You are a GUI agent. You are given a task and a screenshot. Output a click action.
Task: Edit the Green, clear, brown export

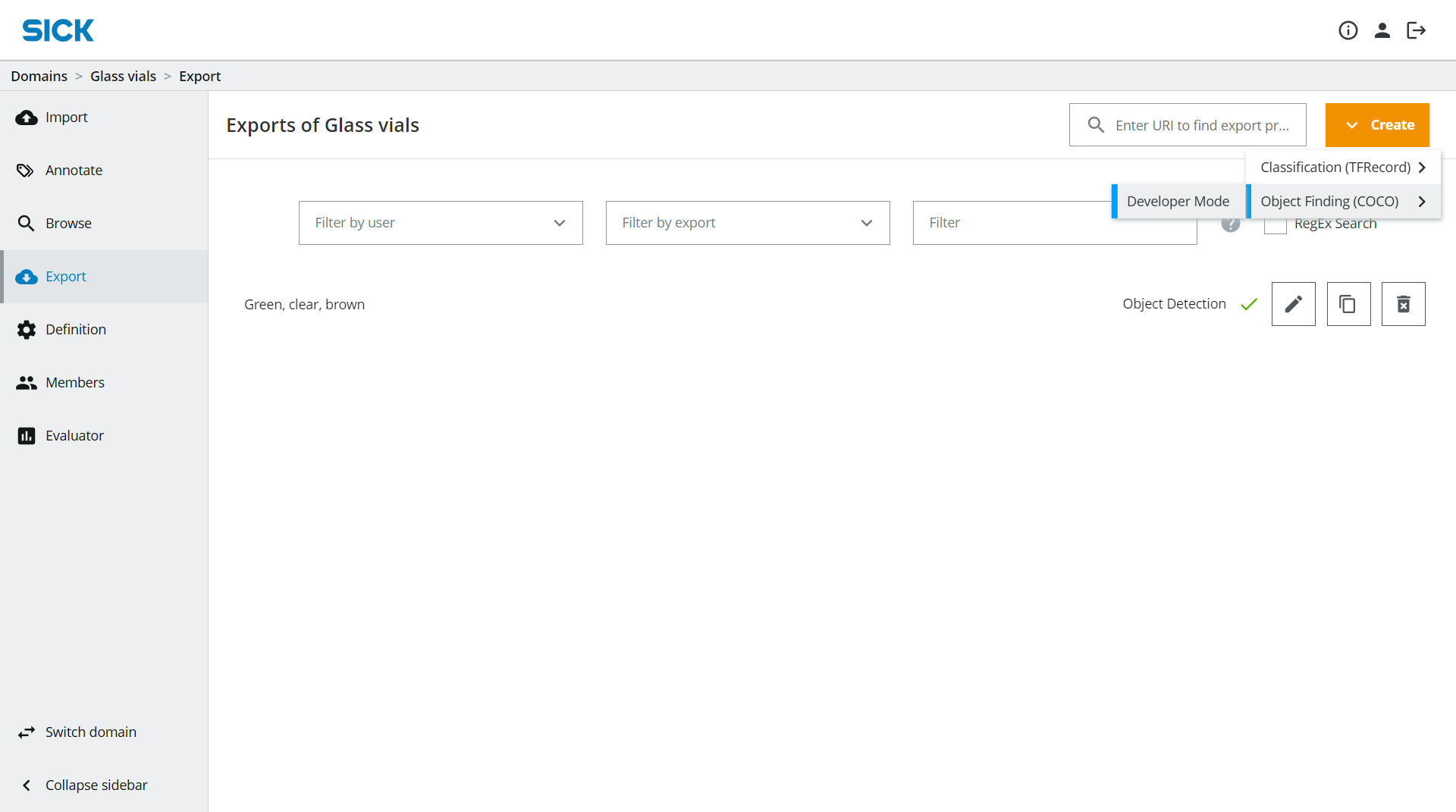[x=1293, y=303]
